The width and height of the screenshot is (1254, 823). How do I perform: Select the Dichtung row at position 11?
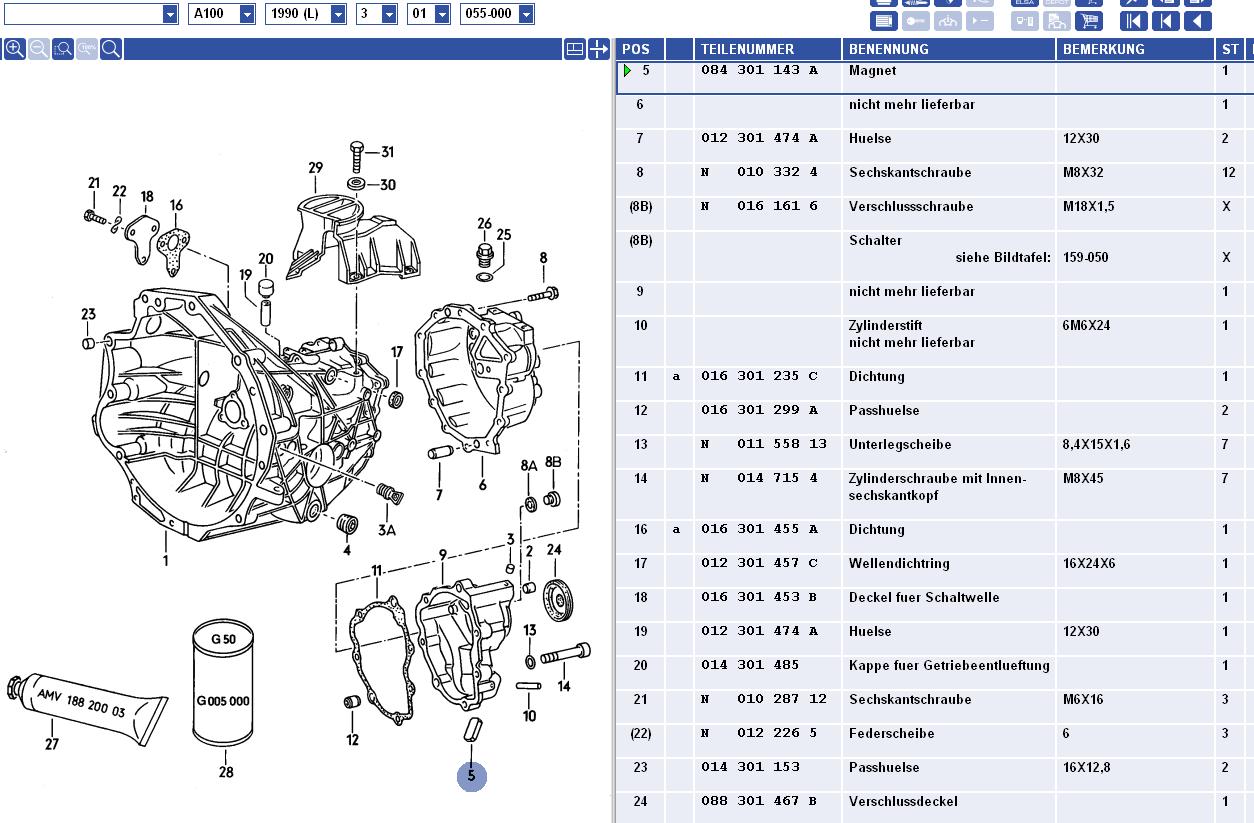coord(876,376)
